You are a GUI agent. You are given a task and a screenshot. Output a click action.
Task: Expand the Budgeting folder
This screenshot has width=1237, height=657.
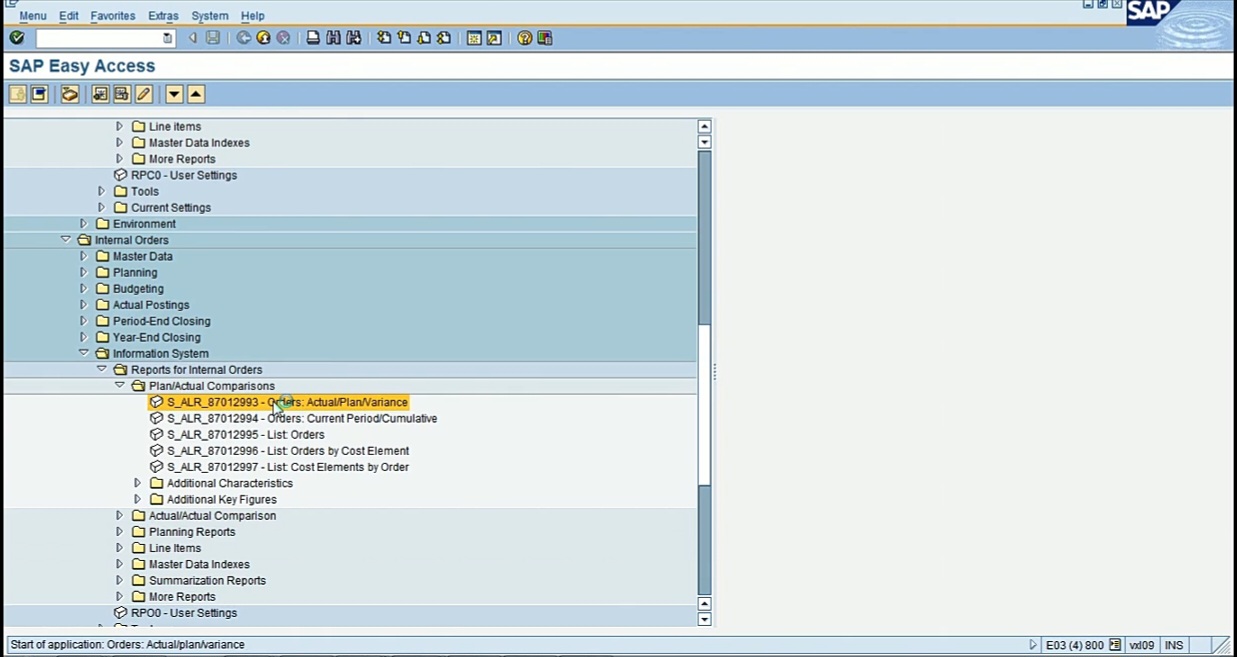point(84,289)
